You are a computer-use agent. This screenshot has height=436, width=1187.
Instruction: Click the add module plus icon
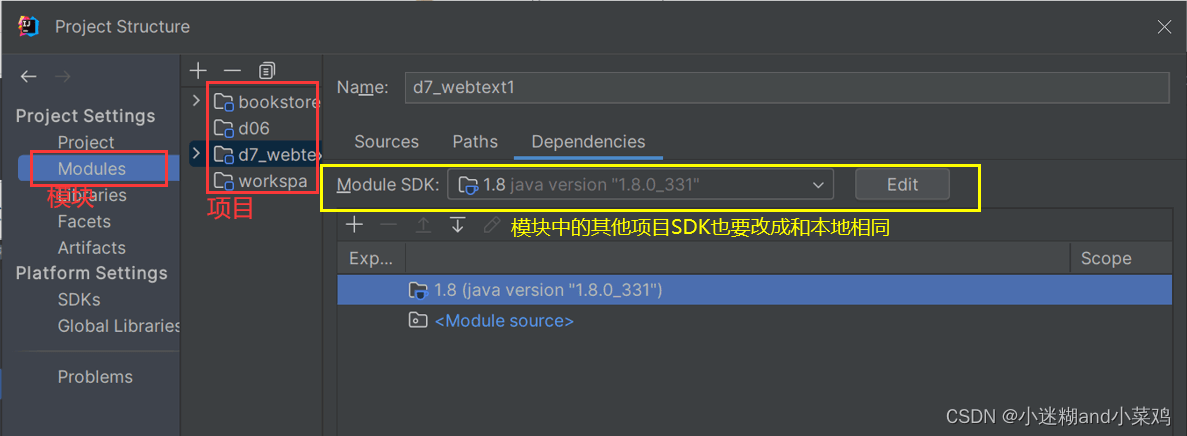pyautogui.click(x=198, y=71)
